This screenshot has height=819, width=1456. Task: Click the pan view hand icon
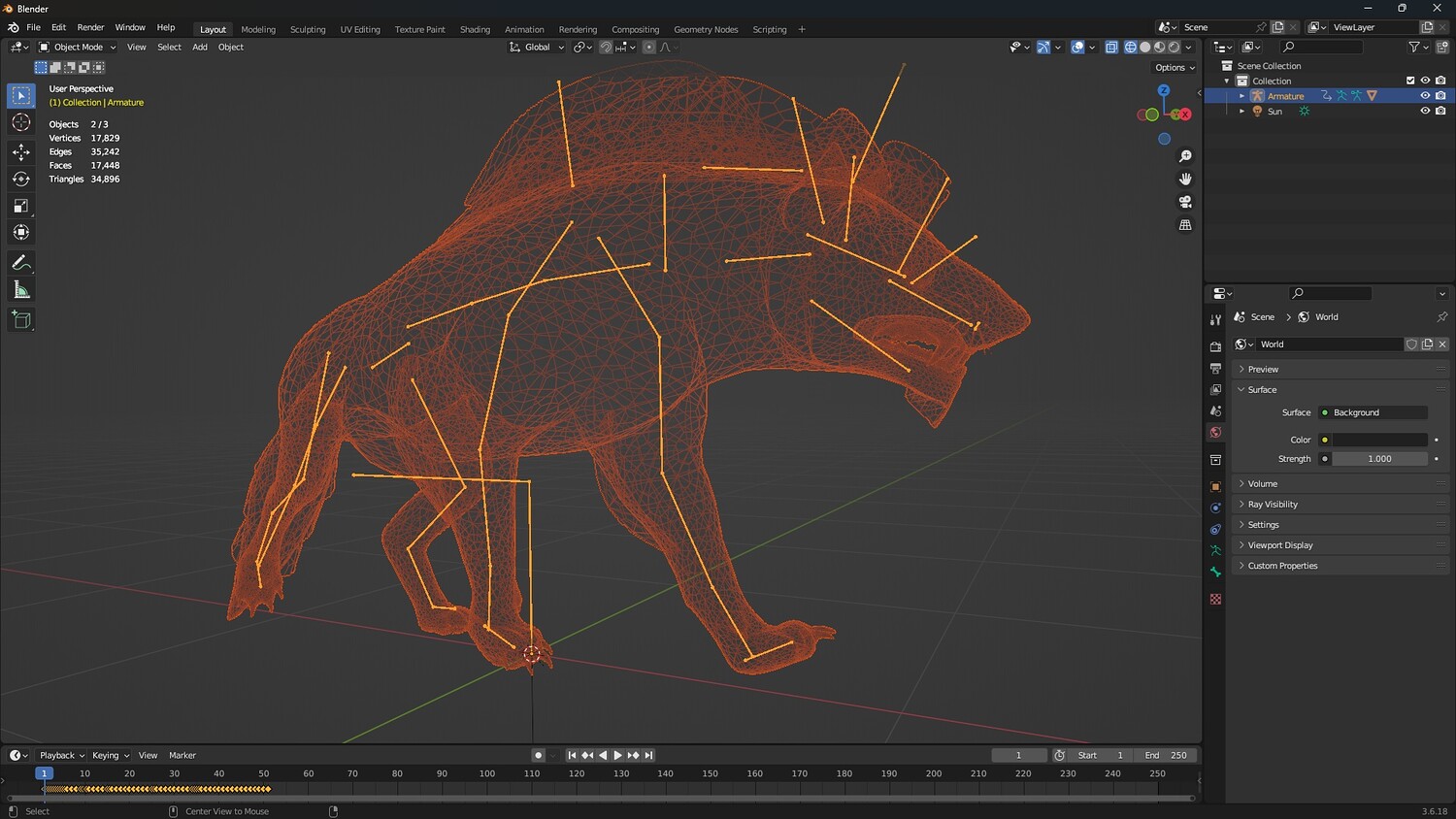1185,179
